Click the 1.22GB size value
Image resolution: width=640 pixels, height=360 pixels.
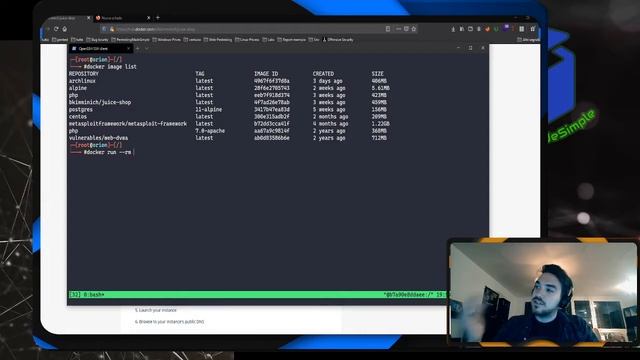pos(380,124)
